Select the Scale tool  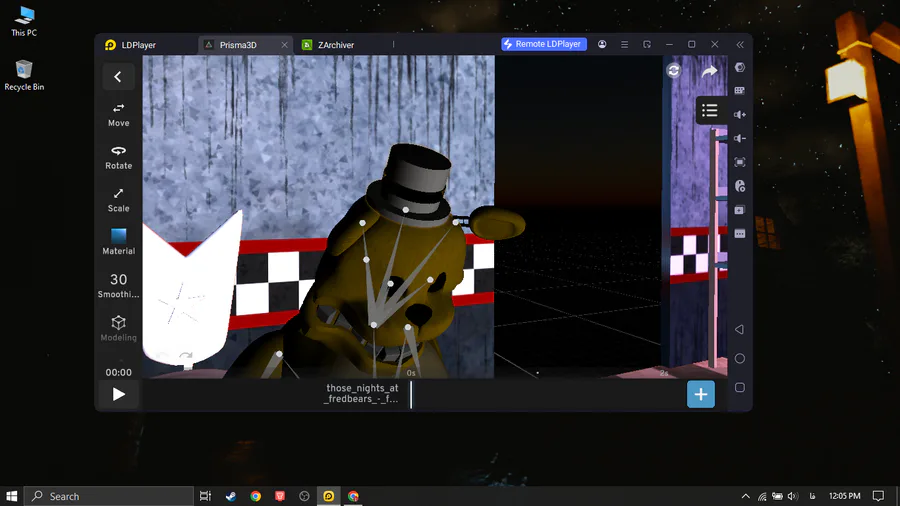click(x=118, y=200)
